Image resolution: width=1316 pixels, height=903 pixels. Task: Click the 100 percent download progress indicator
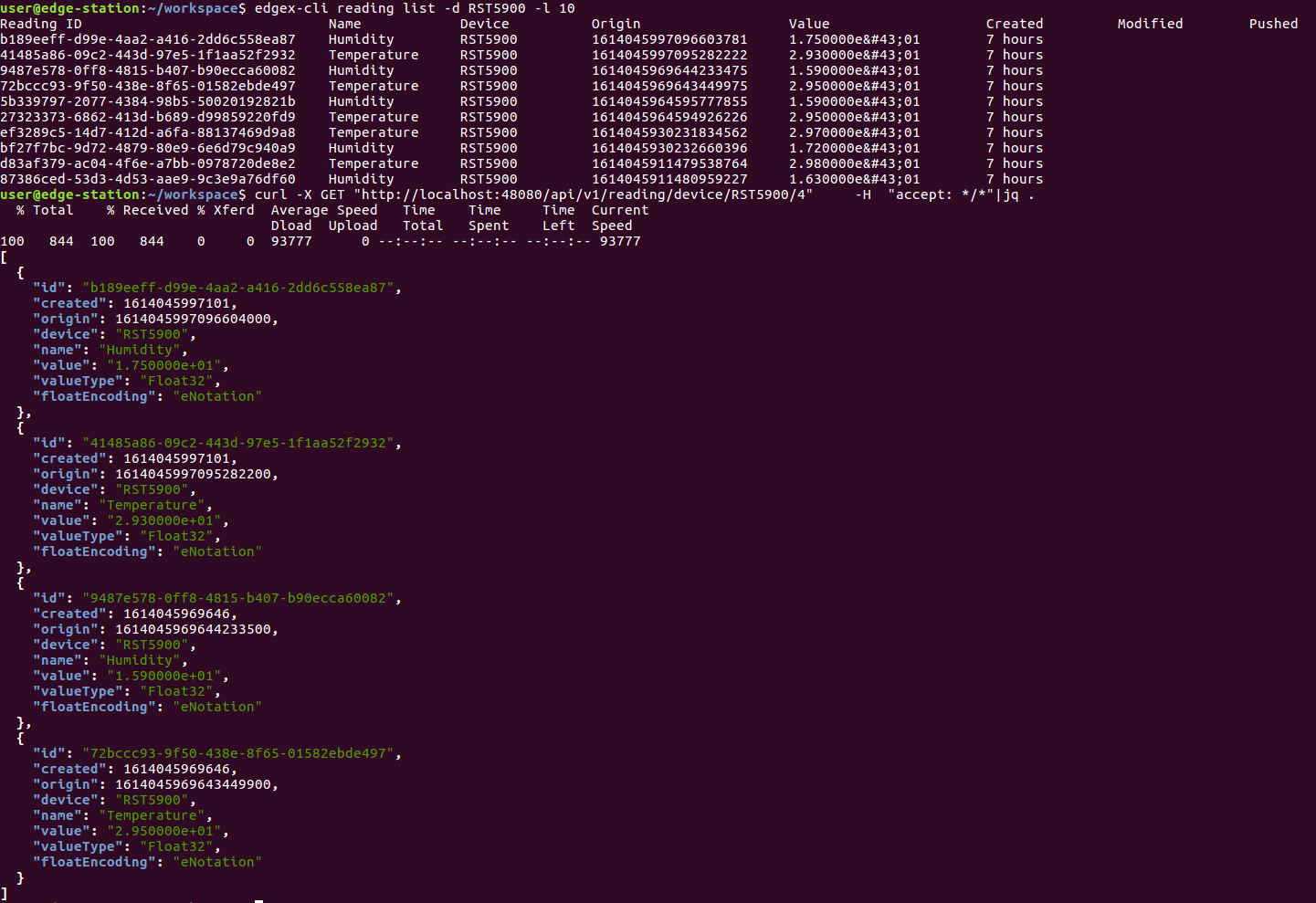click(13, 240)
